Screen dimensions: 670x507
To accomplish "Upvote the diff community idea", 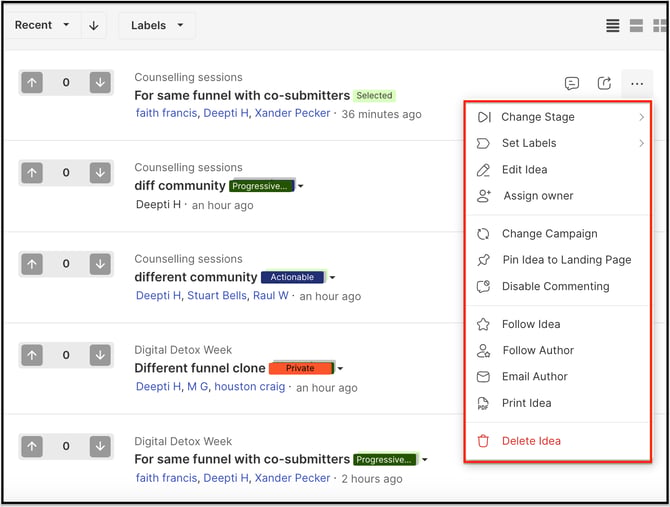I will point(32,173).
